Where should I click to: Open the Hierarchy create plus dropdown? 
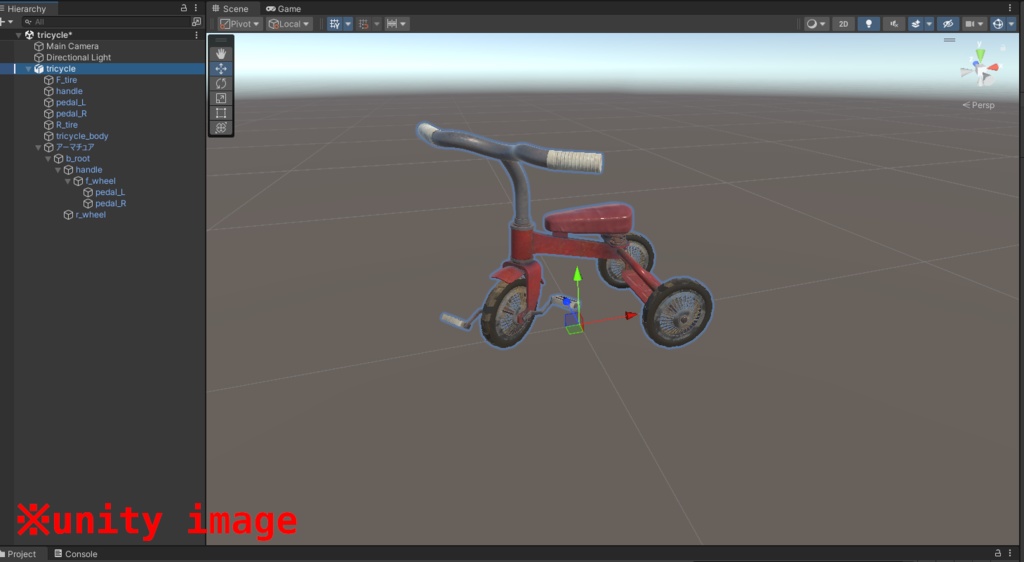click(x=7, y=22)
